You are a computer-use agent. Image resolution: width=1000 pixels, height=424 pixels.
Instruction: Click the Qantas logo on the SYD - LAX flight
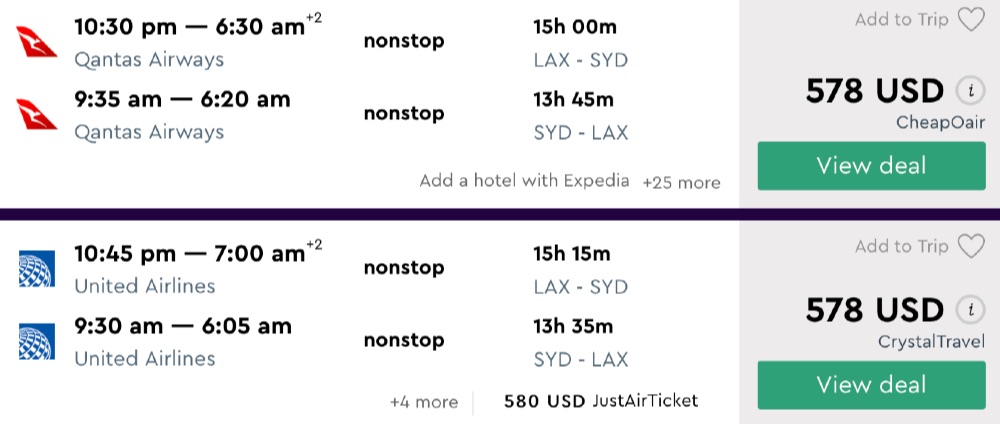click(x=37, y=115)
